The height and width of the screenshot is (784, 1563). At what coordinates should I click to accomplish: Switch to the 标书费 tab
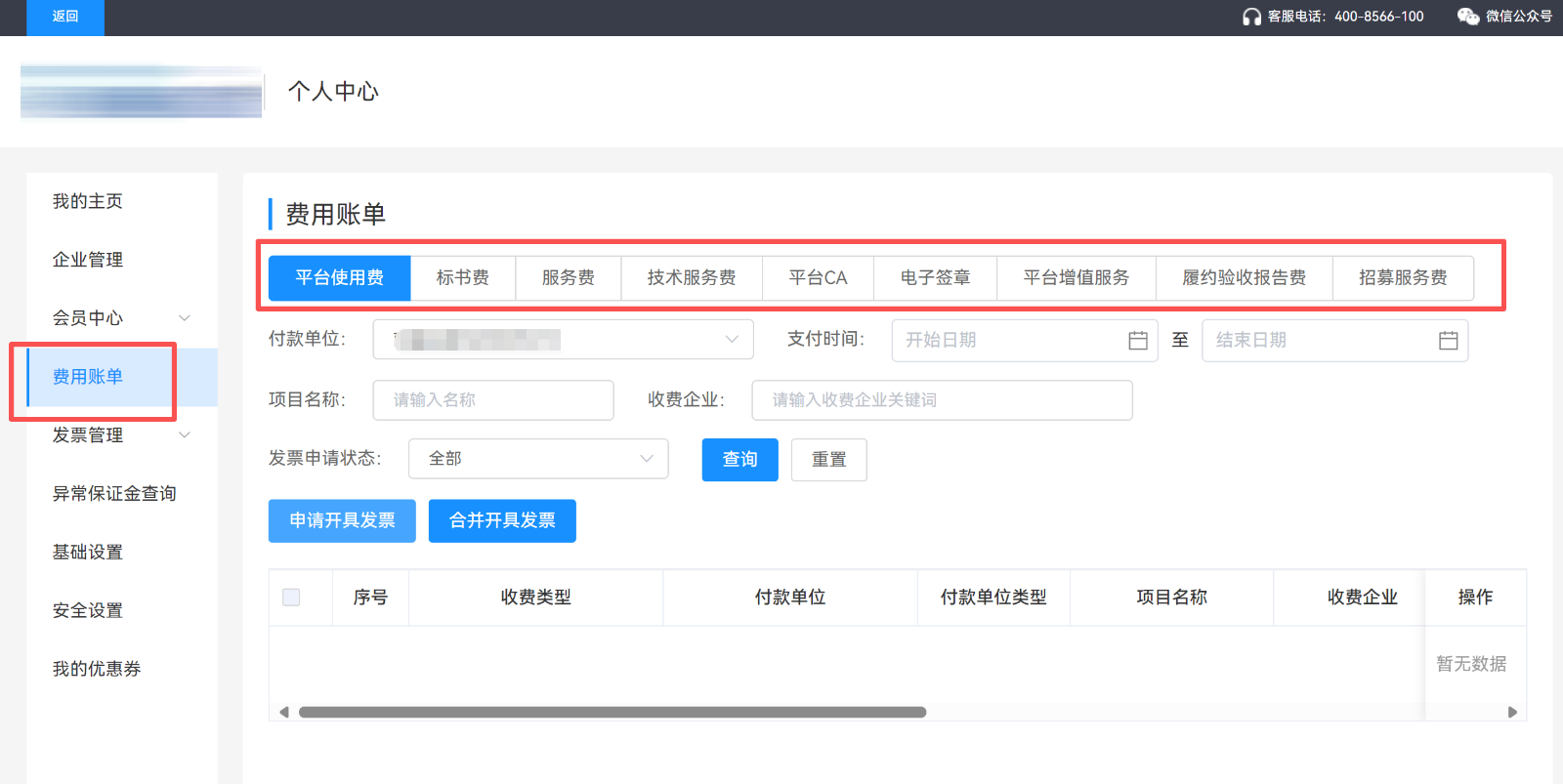463,278
